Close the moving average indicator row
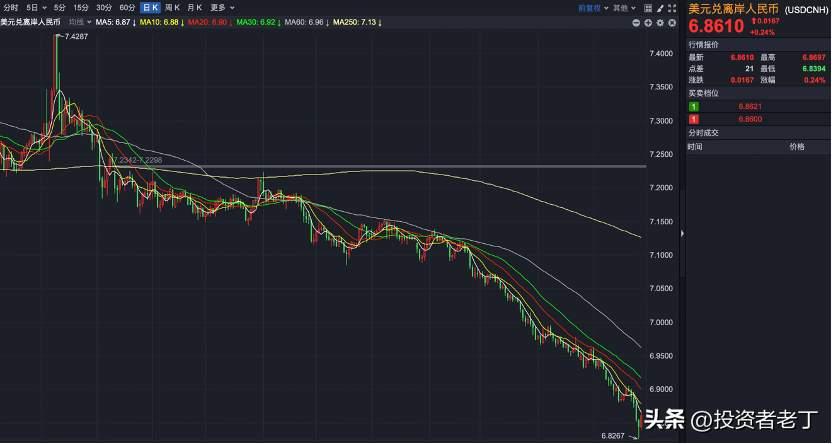Image resolution: width=832 pixels, height=444 pixels. click(672, 23)
